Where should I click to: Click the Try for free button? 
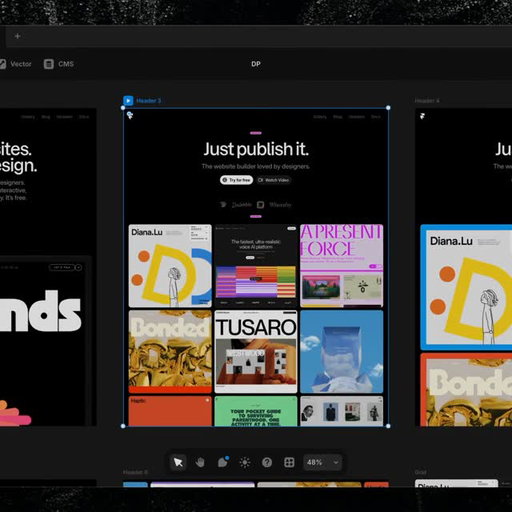click(x=236, y=180)
